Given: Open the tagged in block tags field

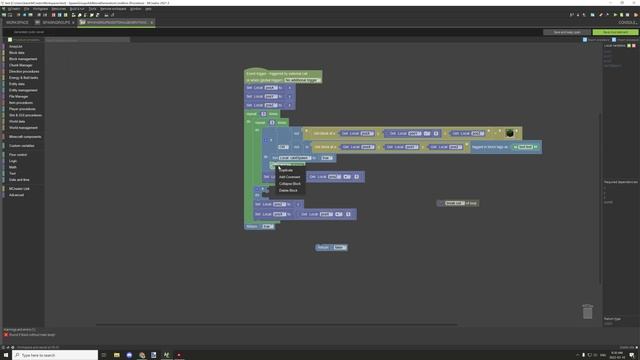Looking at the screenshot, I should pos(525,147).
